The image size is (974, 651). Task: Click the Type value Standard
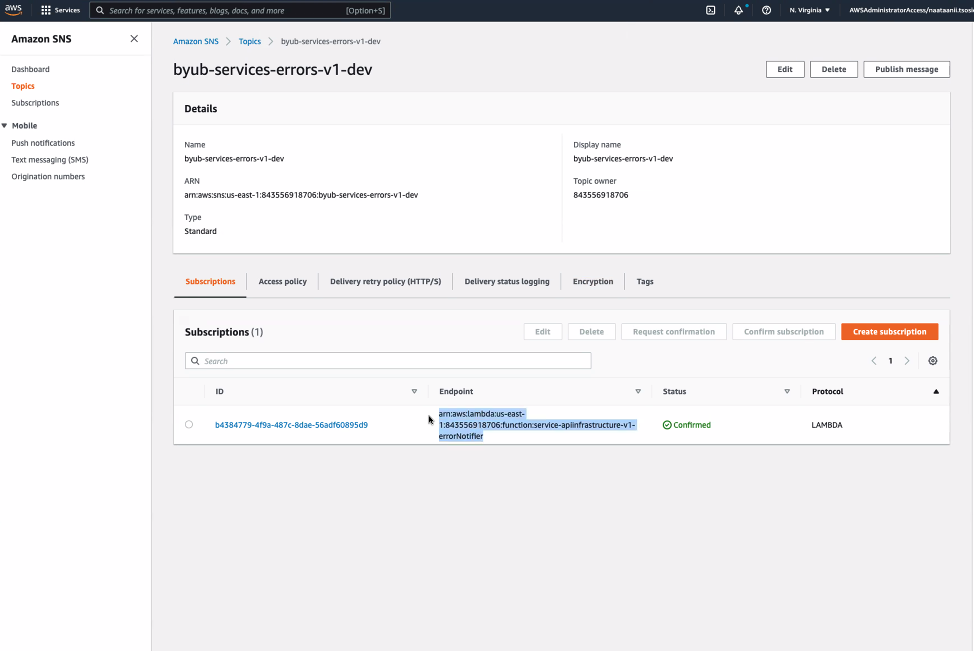(201, 231)
